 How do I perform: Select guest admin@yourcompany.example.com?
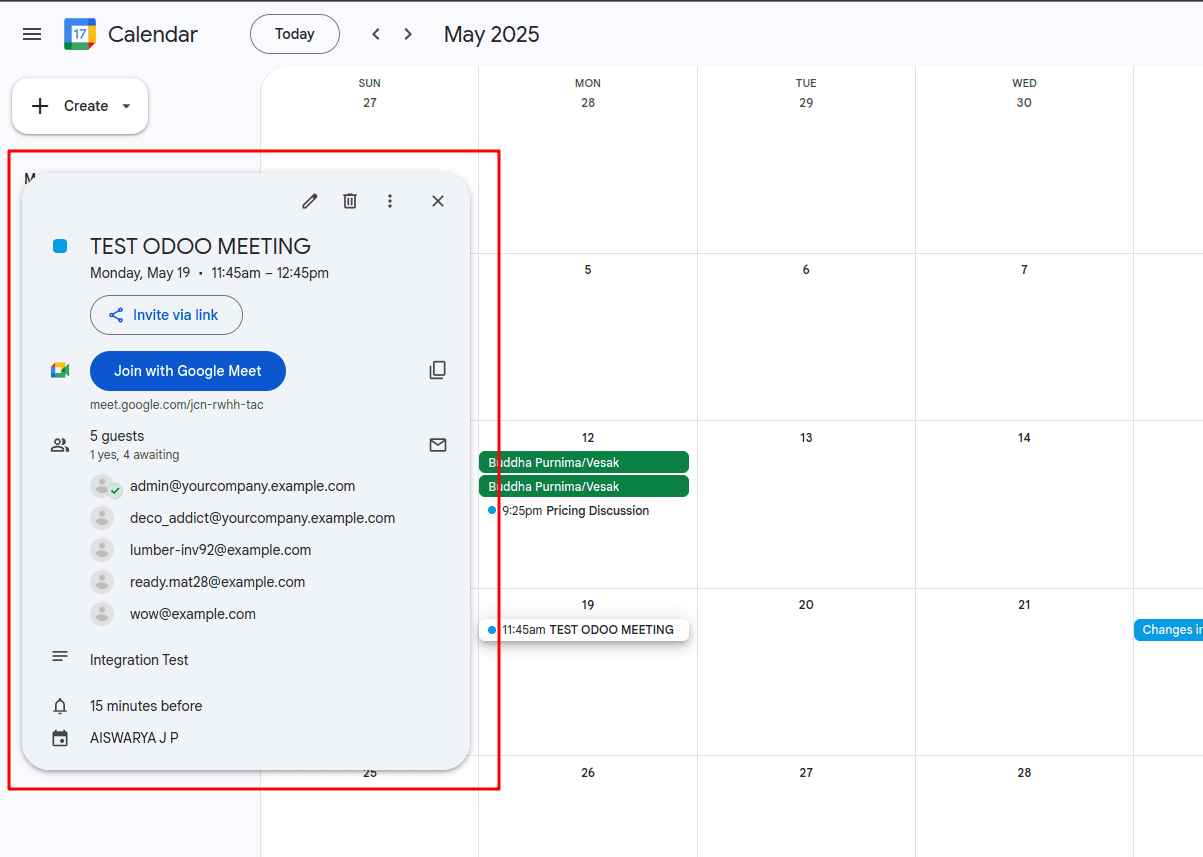point(242,486)
